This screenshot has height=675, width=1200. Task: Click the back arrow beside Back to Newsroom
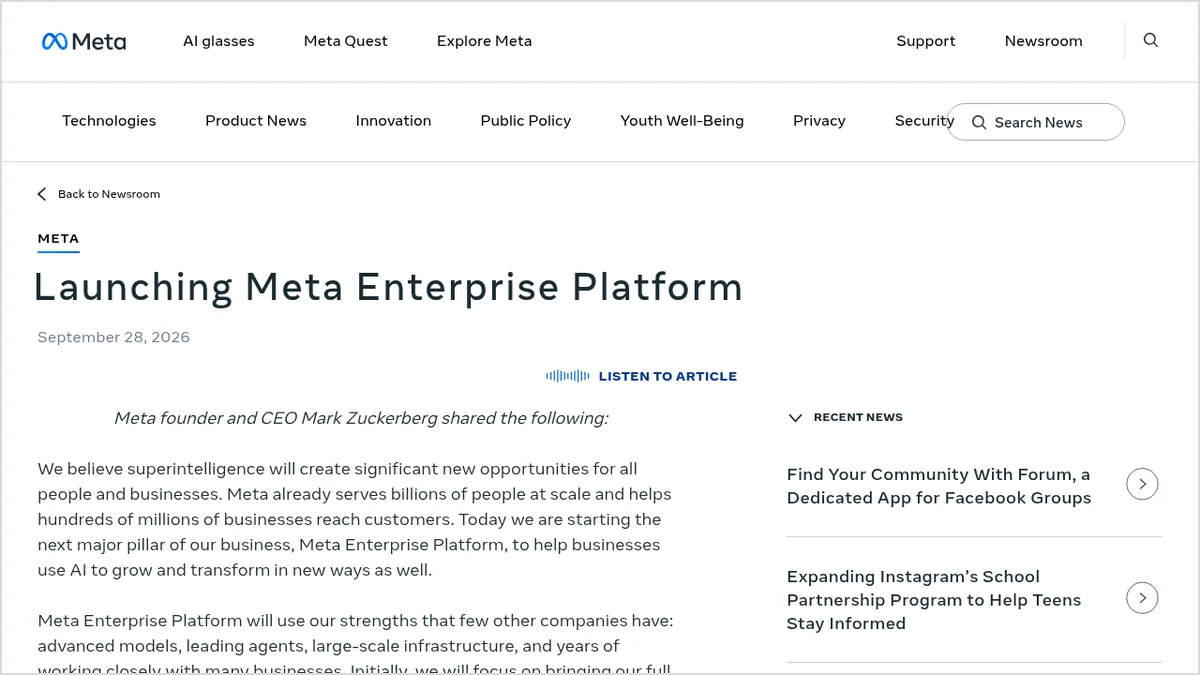pyautogui.click(x=42, y=194)
